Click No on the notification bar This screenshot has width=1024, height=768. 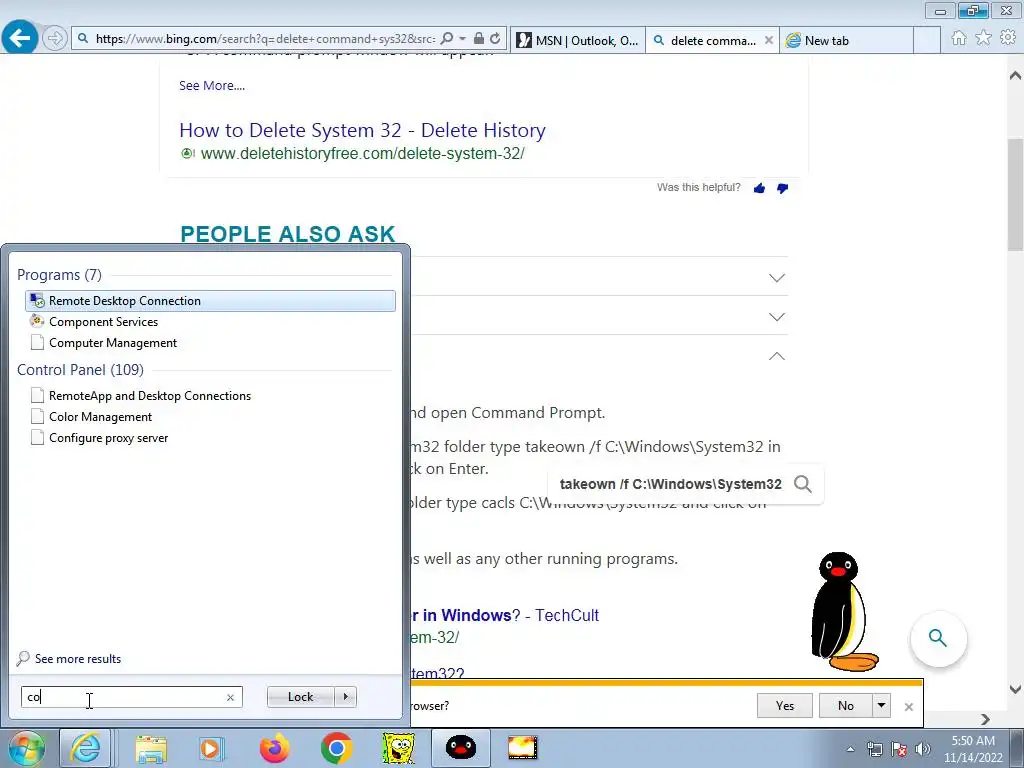(846, 705)
